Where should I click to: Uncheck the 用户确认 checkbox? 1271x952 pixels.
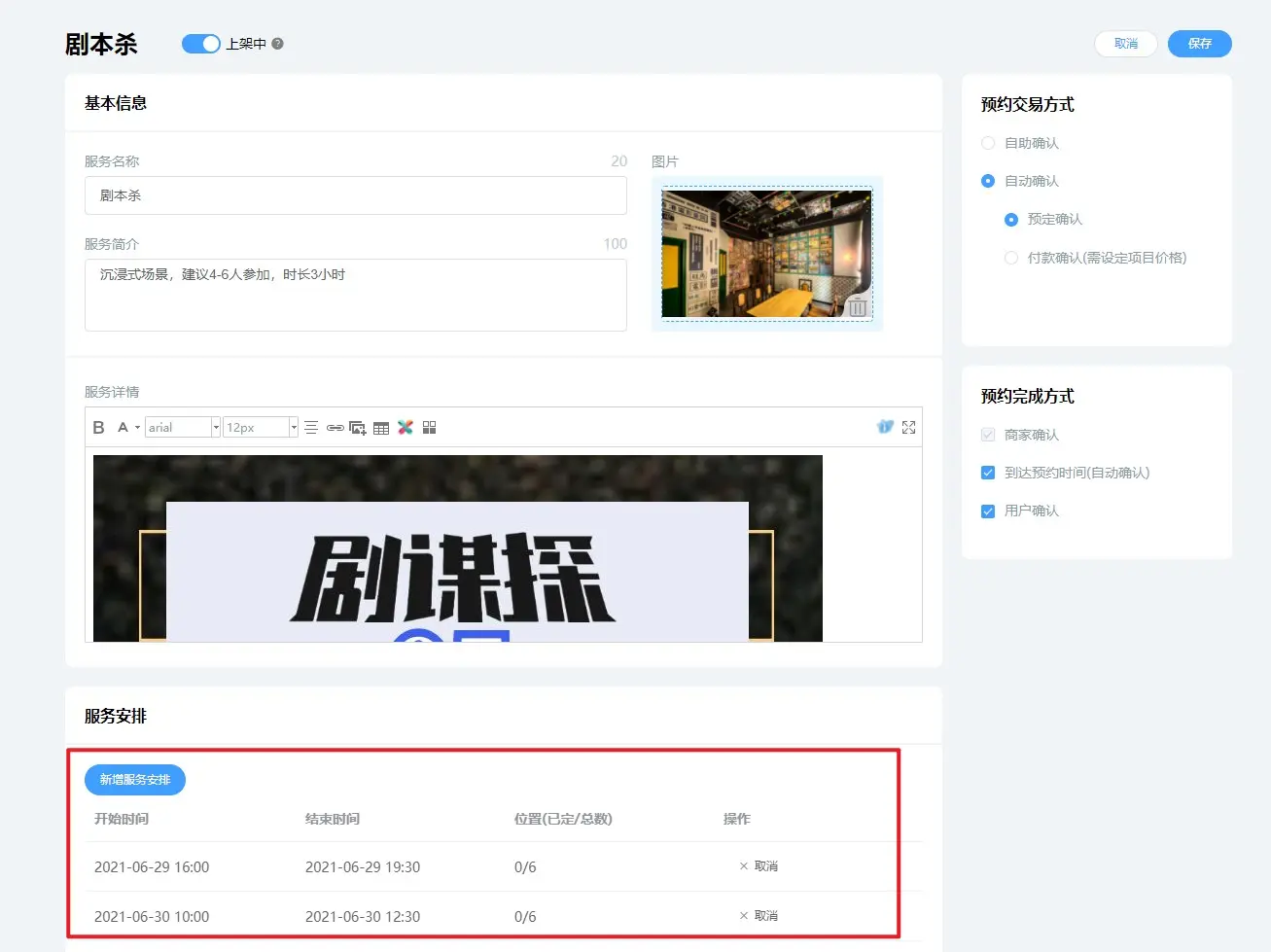(x=988, y=511)
